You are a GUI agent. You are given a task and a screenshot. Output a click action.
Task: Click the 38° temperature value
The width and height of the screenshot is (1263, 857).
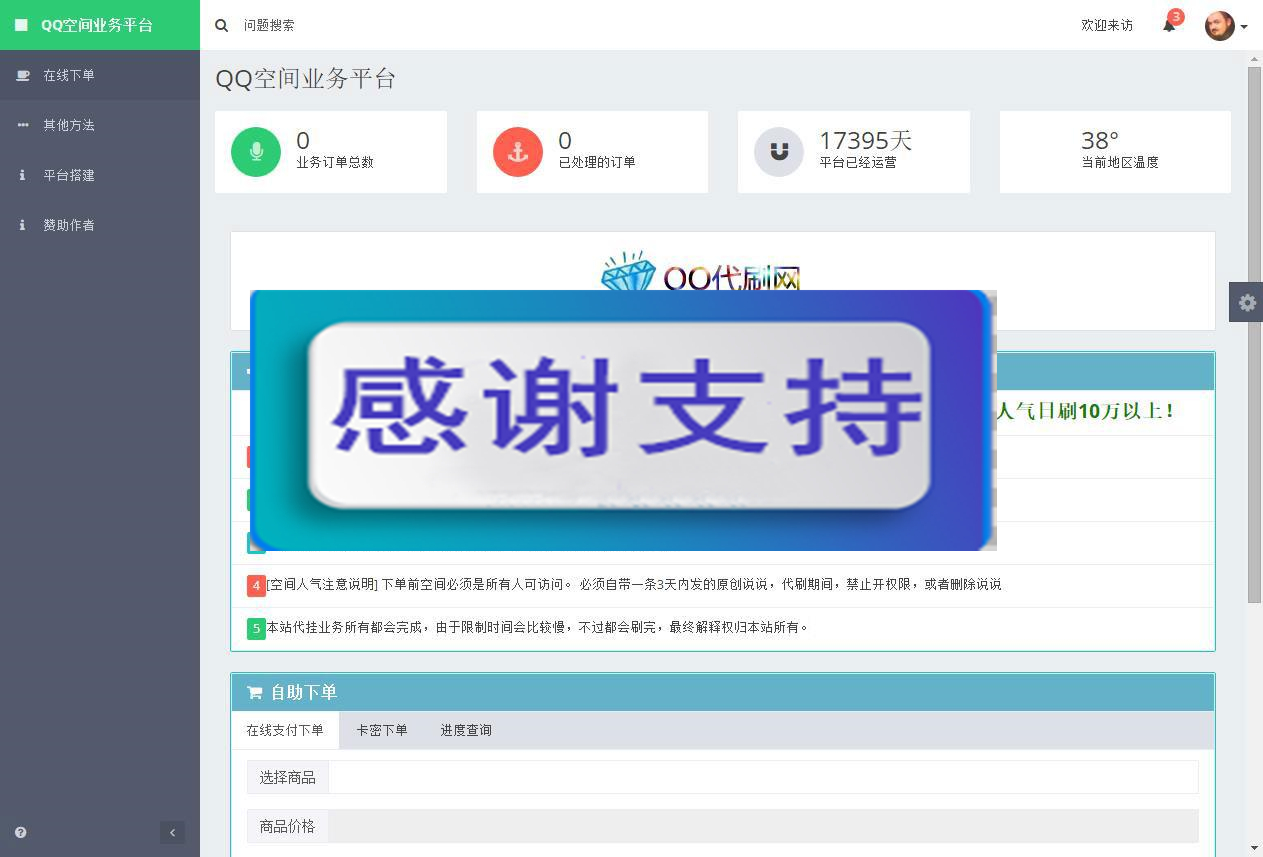1100,141
